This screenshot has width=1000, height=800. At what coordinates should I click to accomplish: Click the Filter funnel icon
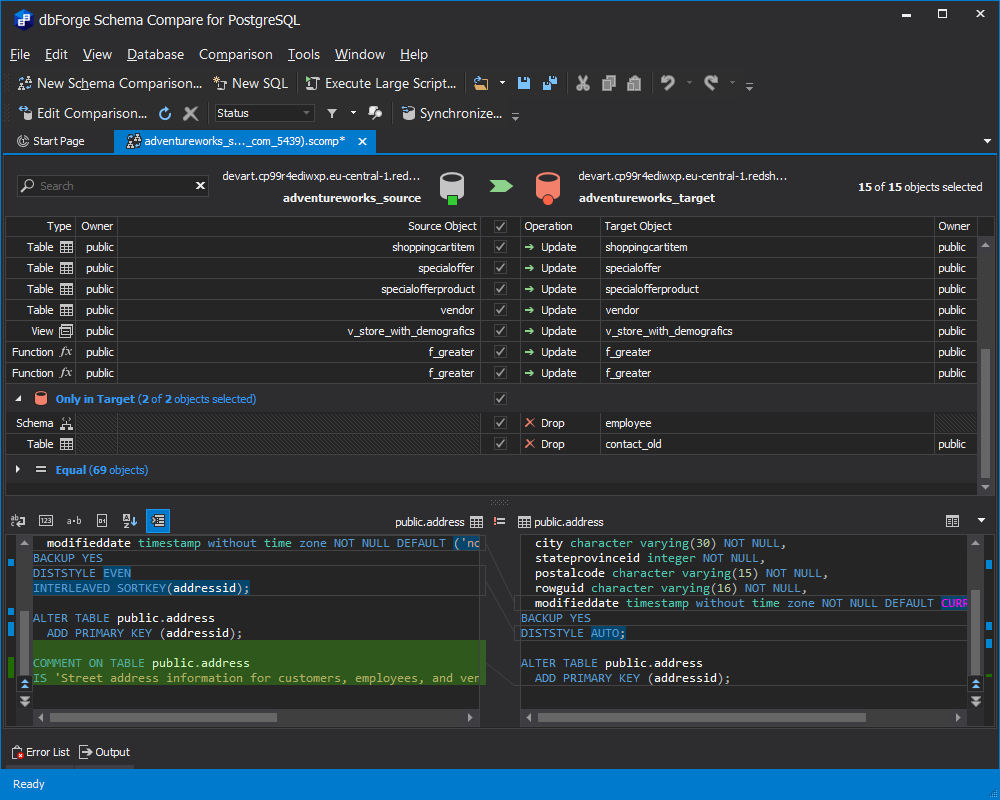point(332,114)
